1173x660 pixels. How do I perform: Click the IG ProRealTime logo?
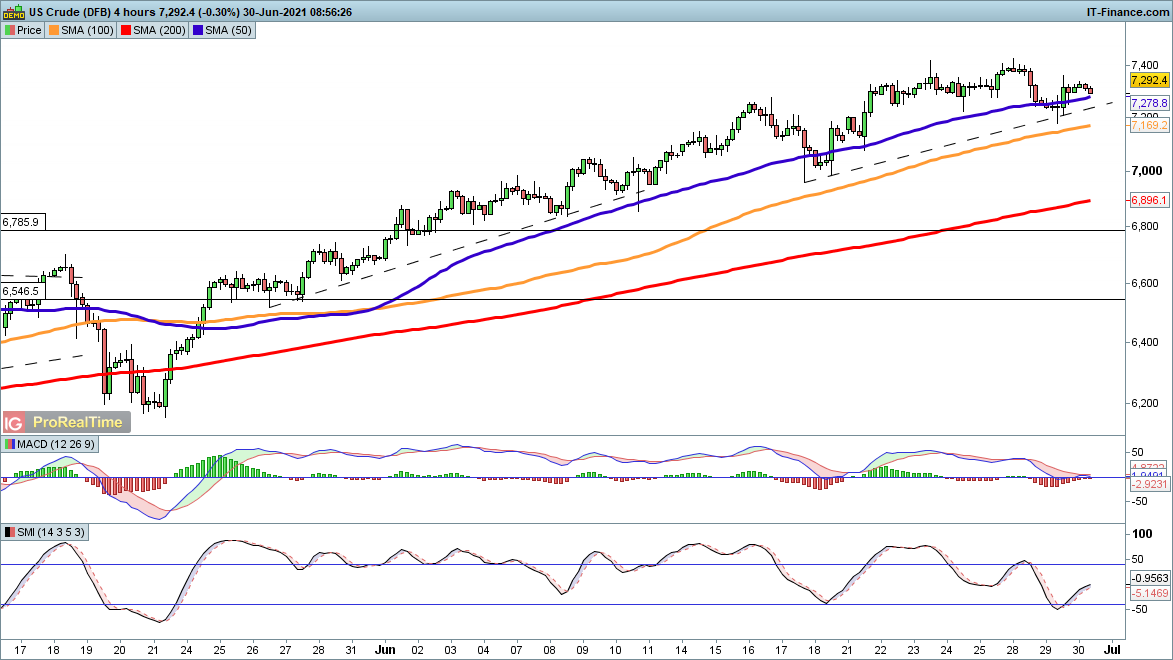tap(67, 422)
